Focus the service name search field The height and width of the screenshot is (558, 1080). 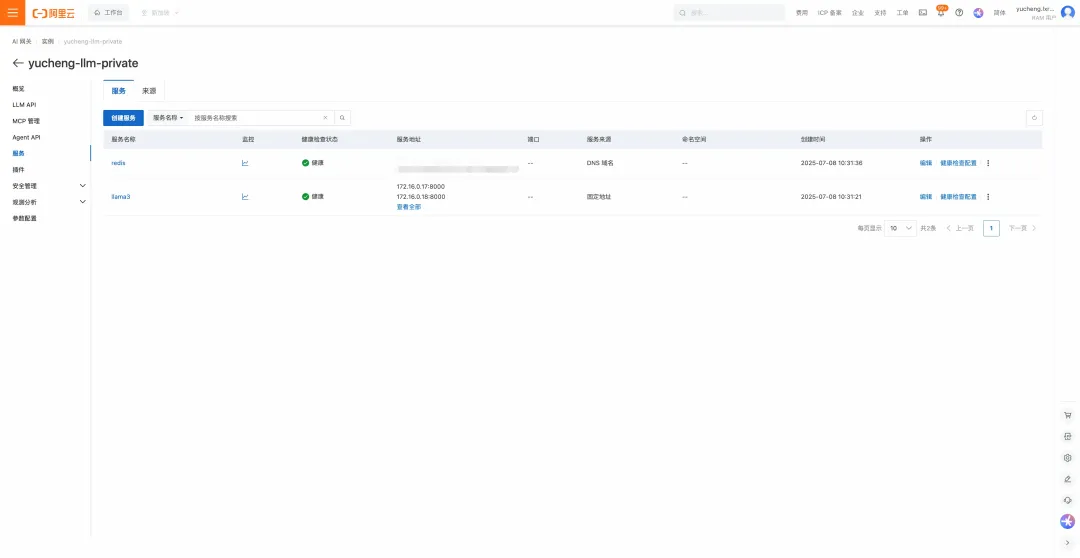tap(256, 118)
